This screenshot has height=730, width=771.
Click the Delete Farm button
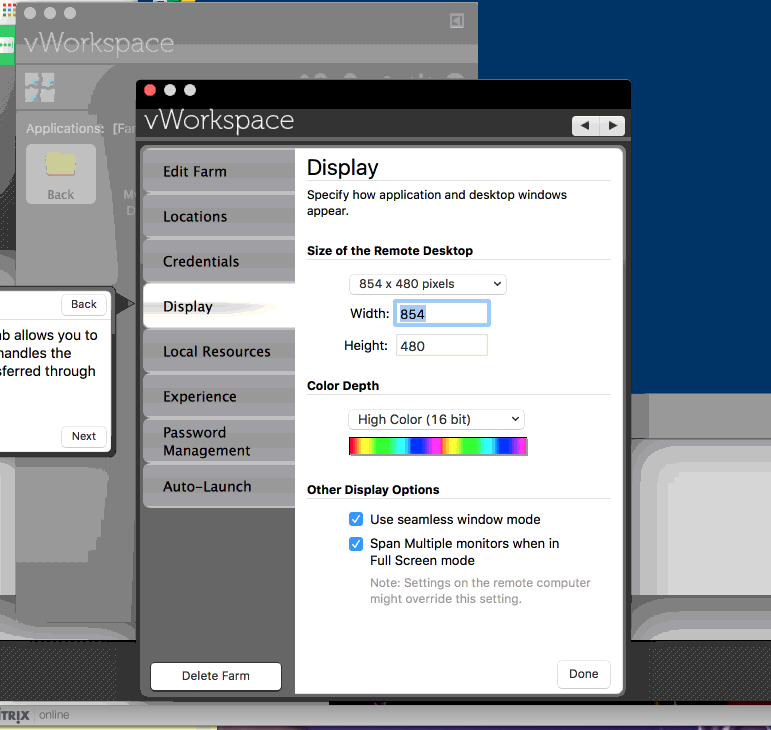click(216, 676)
